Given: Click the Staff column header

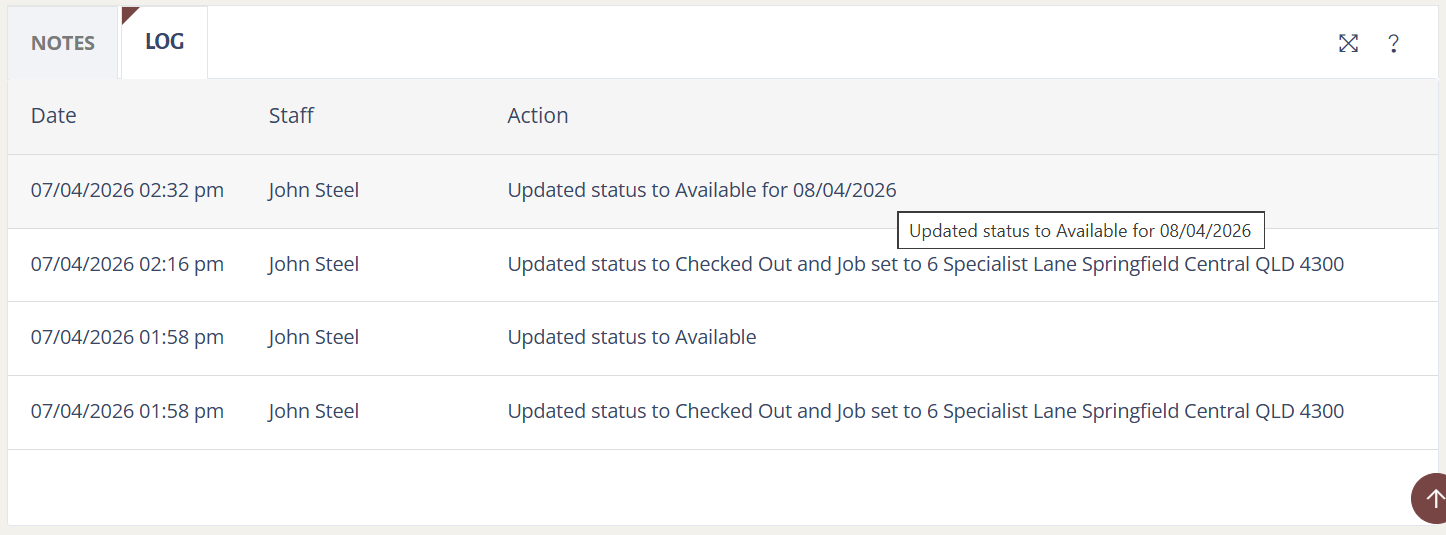Looking at the screenshot, I should (291, 115).
